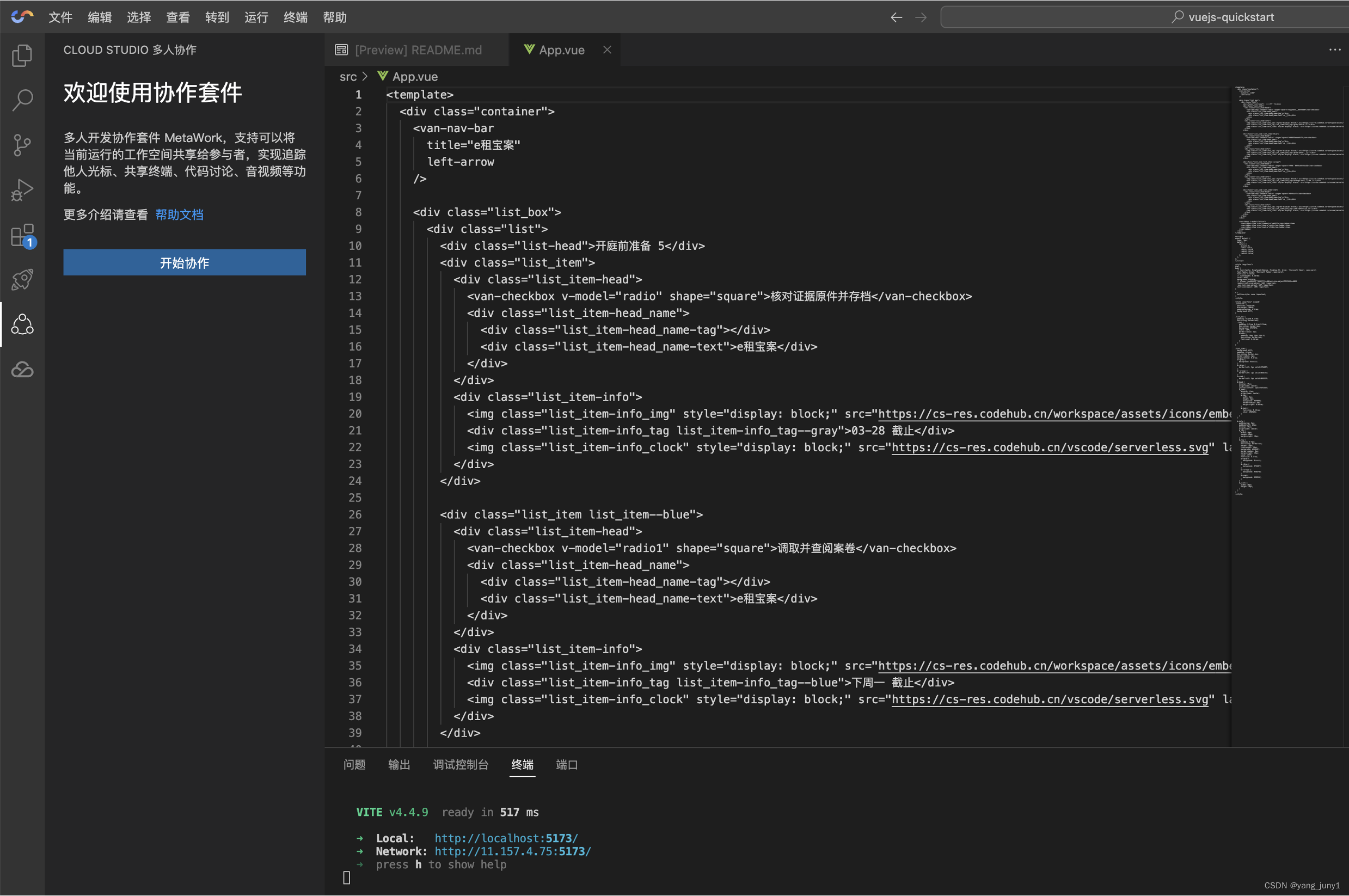The height and width of the screenshot is (896, 1349).
Task: Click line number 26 in gutter
Action: point(355,514)
